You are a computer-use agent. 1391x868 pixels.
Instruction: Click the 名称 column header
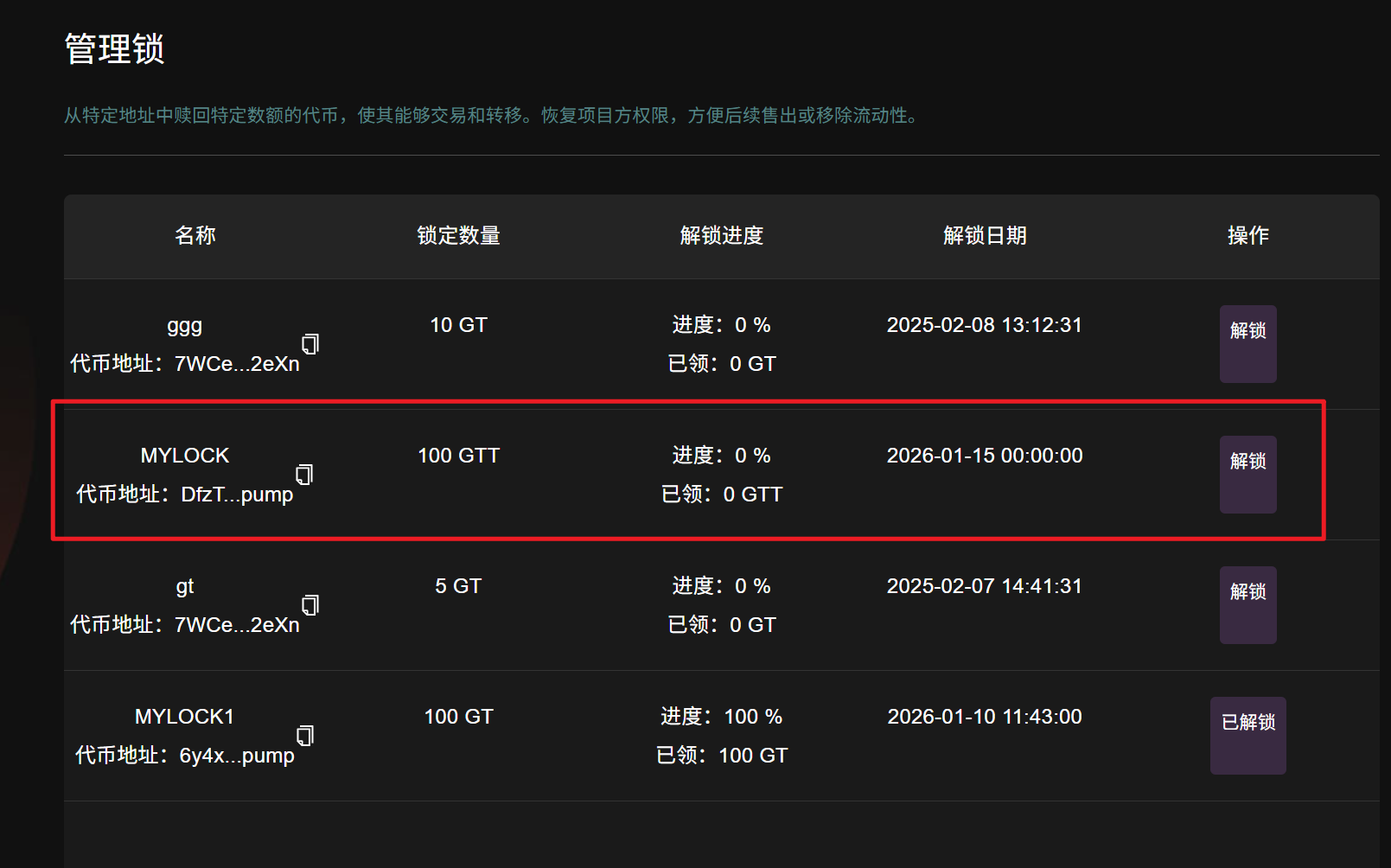[x=195, y=235]
